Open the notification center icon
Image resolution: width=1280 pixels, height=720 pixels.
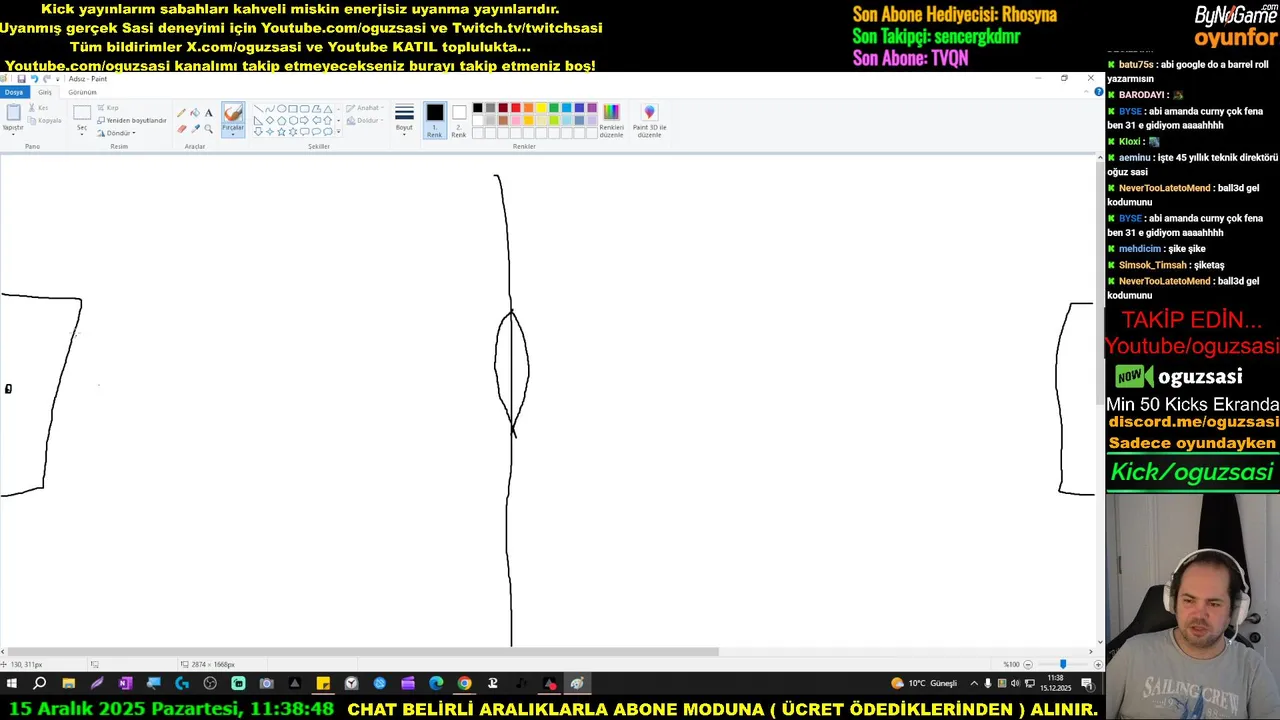point(1087,684)
